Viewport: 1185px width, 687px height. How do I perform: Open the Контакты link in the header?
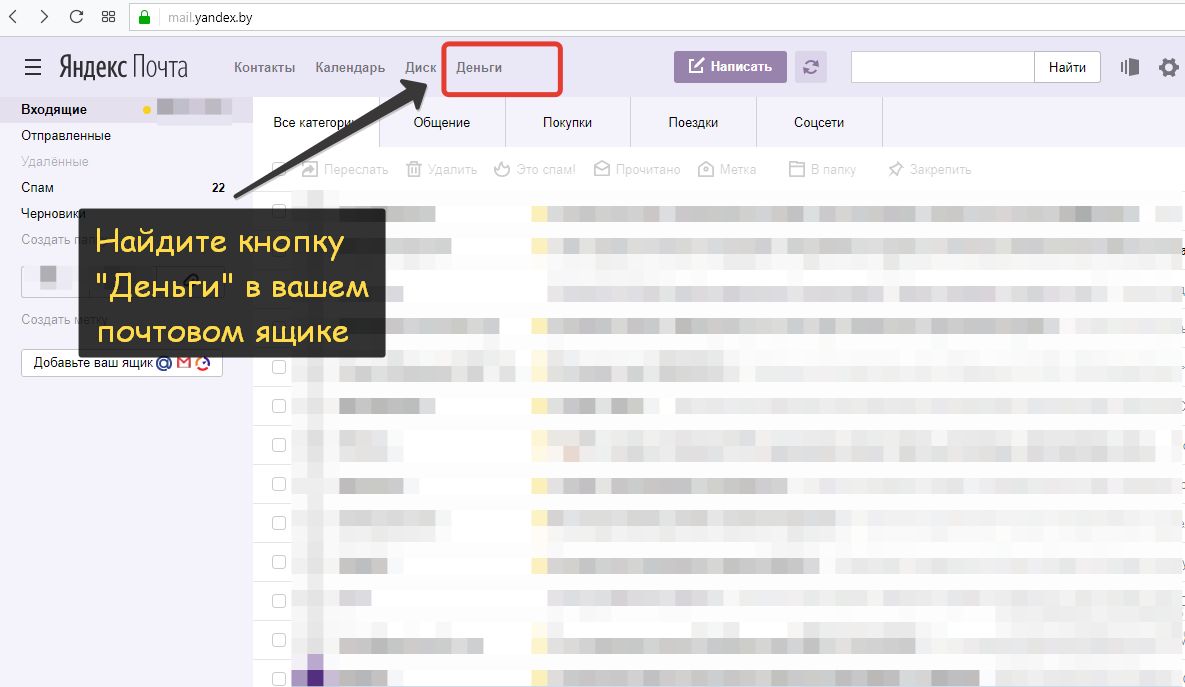(264, 67)
